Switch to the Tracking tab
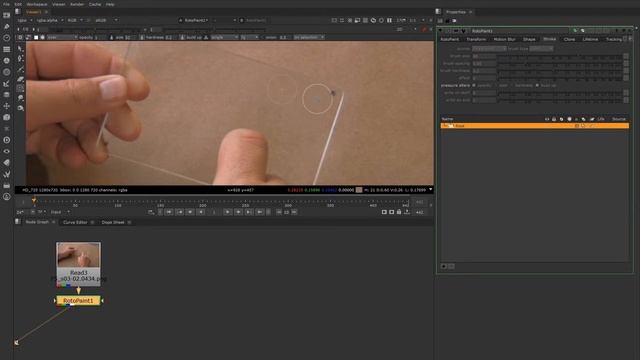The image size is (640, 360). (x=614, y=39)
